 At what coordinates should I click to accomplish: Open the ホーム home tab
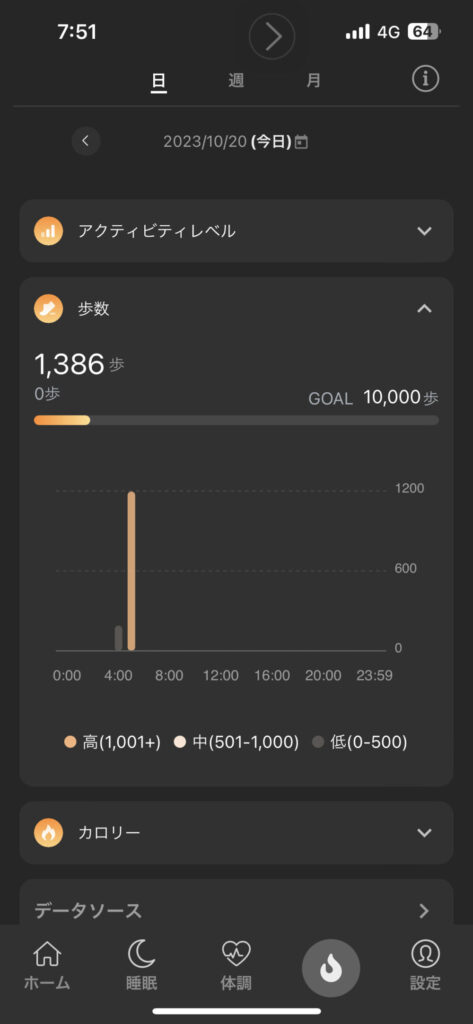47,966
